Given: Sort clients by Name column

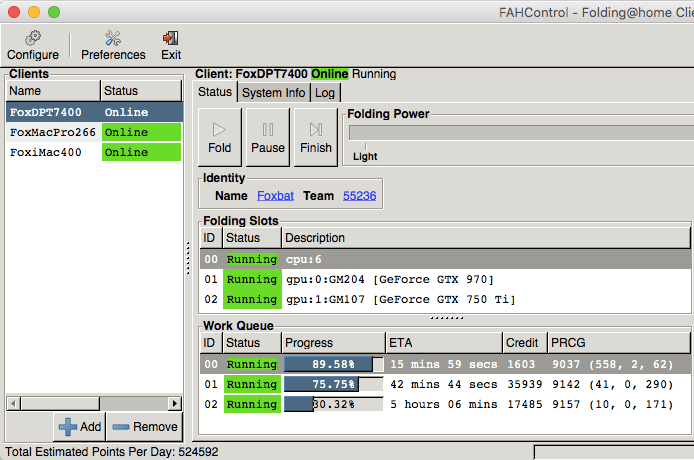Looking at the screenshot, I should [x=53, y=91].
